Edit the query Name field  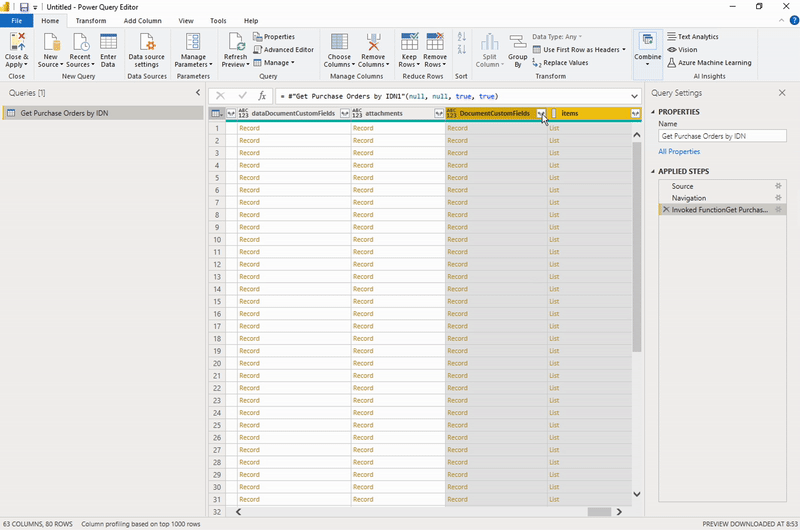point(722,136)
